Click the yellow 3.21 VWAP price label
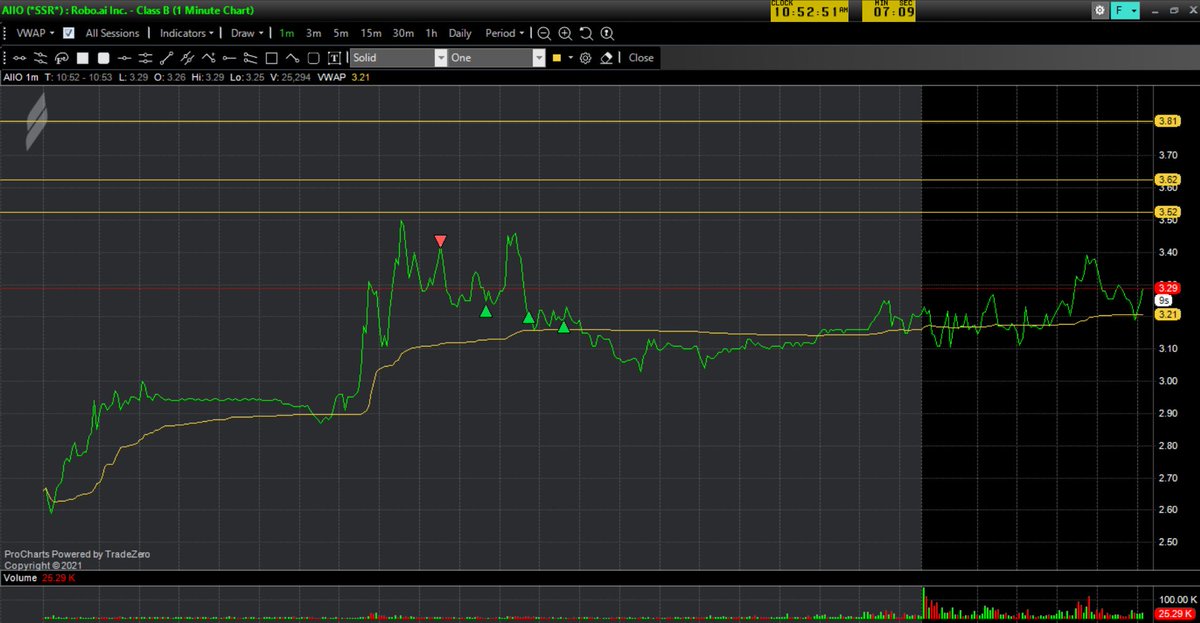The width and height of the screenshot is (1200, 623). [1167, 314]
